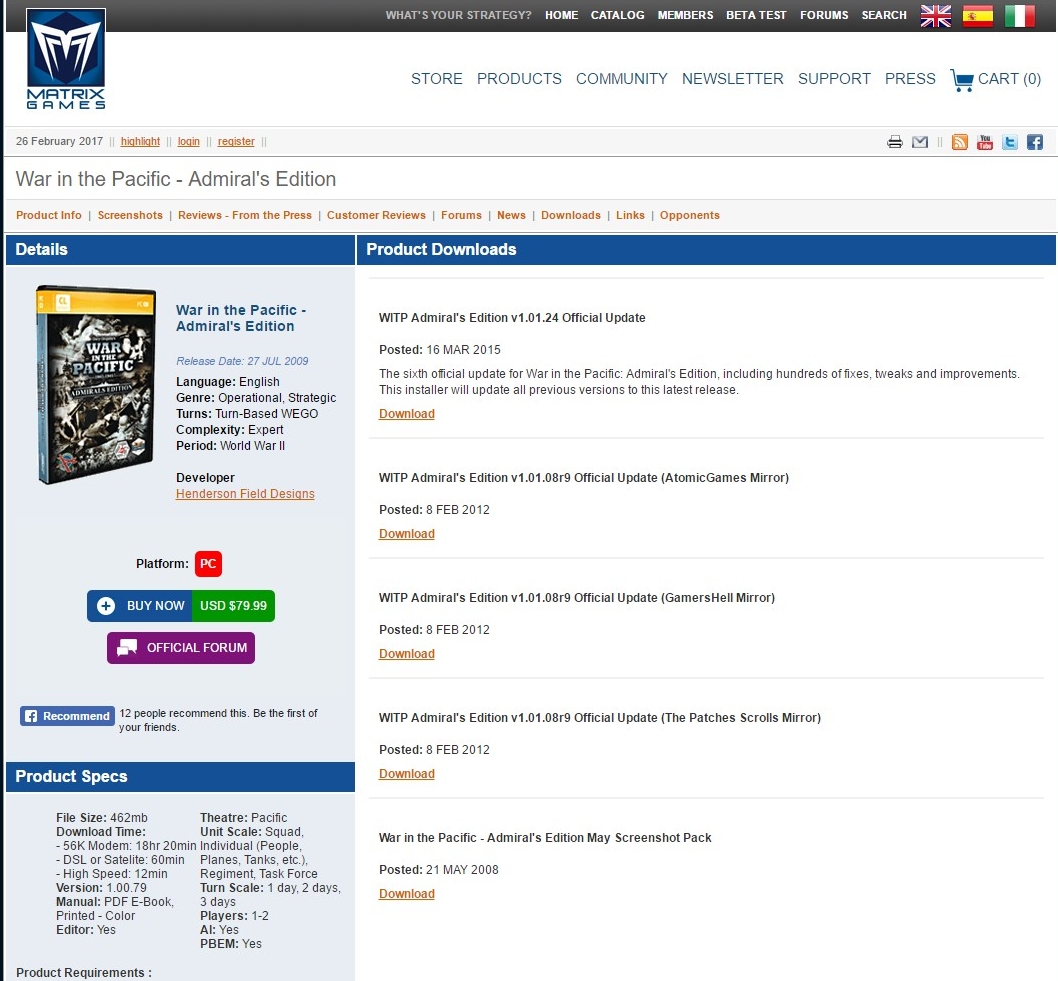Download the GamersHell Mirror update
The height and width of the screenshot is (981, 1058).
click(x=407, y=654)
